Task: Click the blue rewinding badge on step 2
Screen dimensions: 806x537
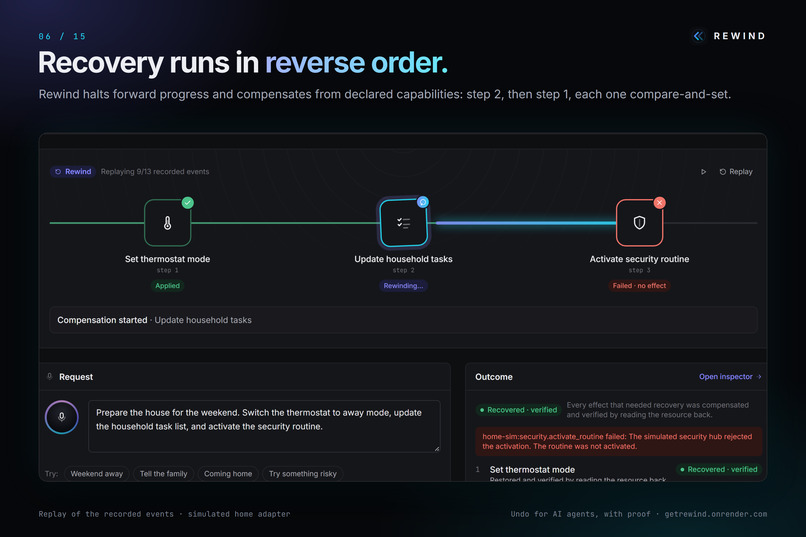Action: click(423, 202)
